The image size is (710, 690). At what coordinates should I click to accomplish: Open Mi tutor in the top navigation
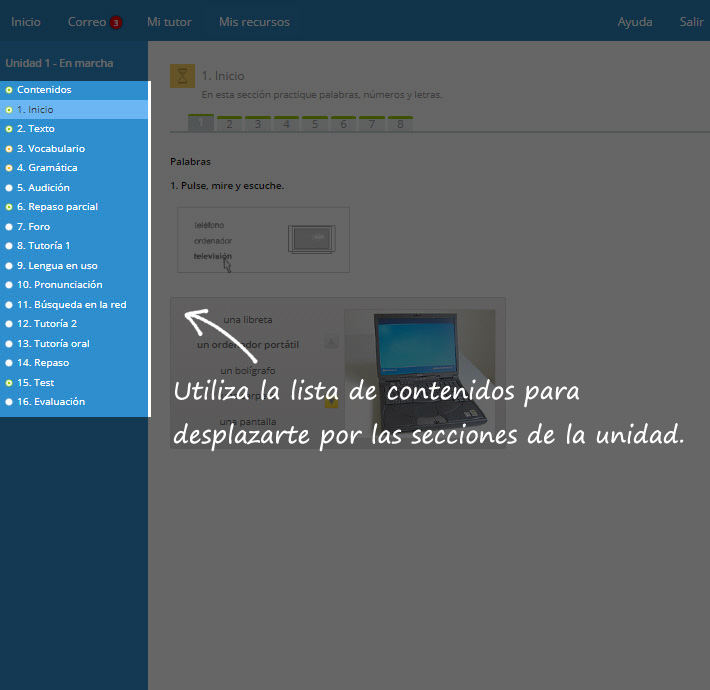(x=169, y=22)
